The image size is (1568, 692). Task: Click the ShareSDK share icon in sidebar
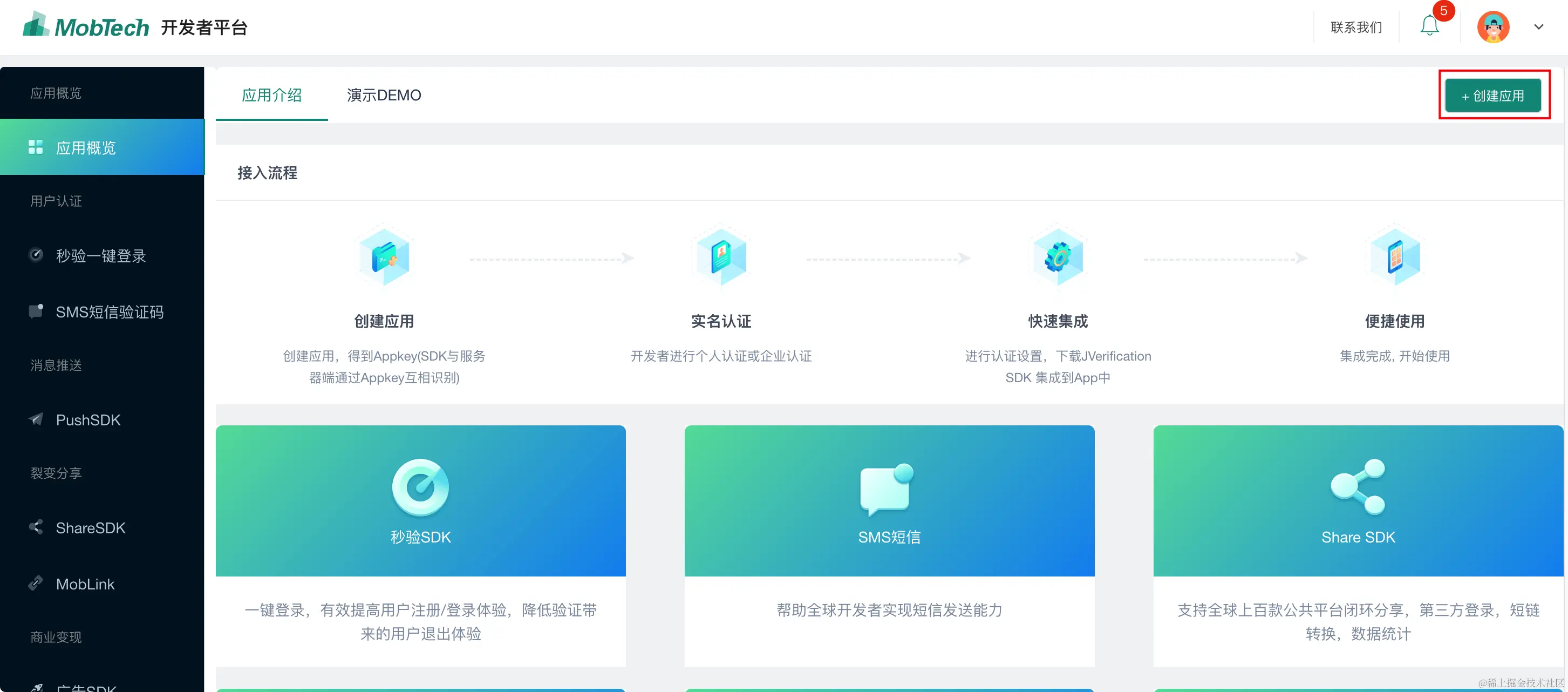coord(36,527)
